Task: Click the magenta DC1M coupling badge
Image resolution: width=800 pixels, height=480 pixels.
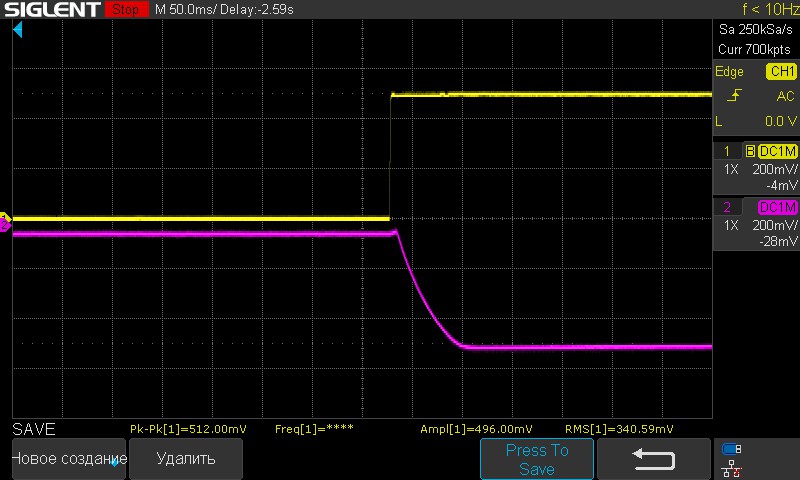Action: pos(778,207)
